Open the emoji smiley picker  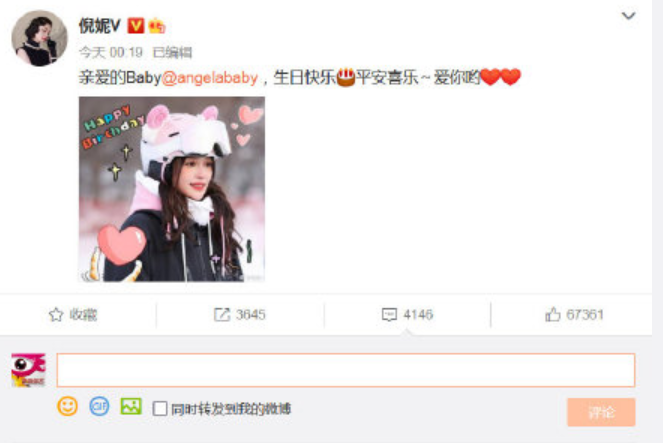[x=68, y=406]
